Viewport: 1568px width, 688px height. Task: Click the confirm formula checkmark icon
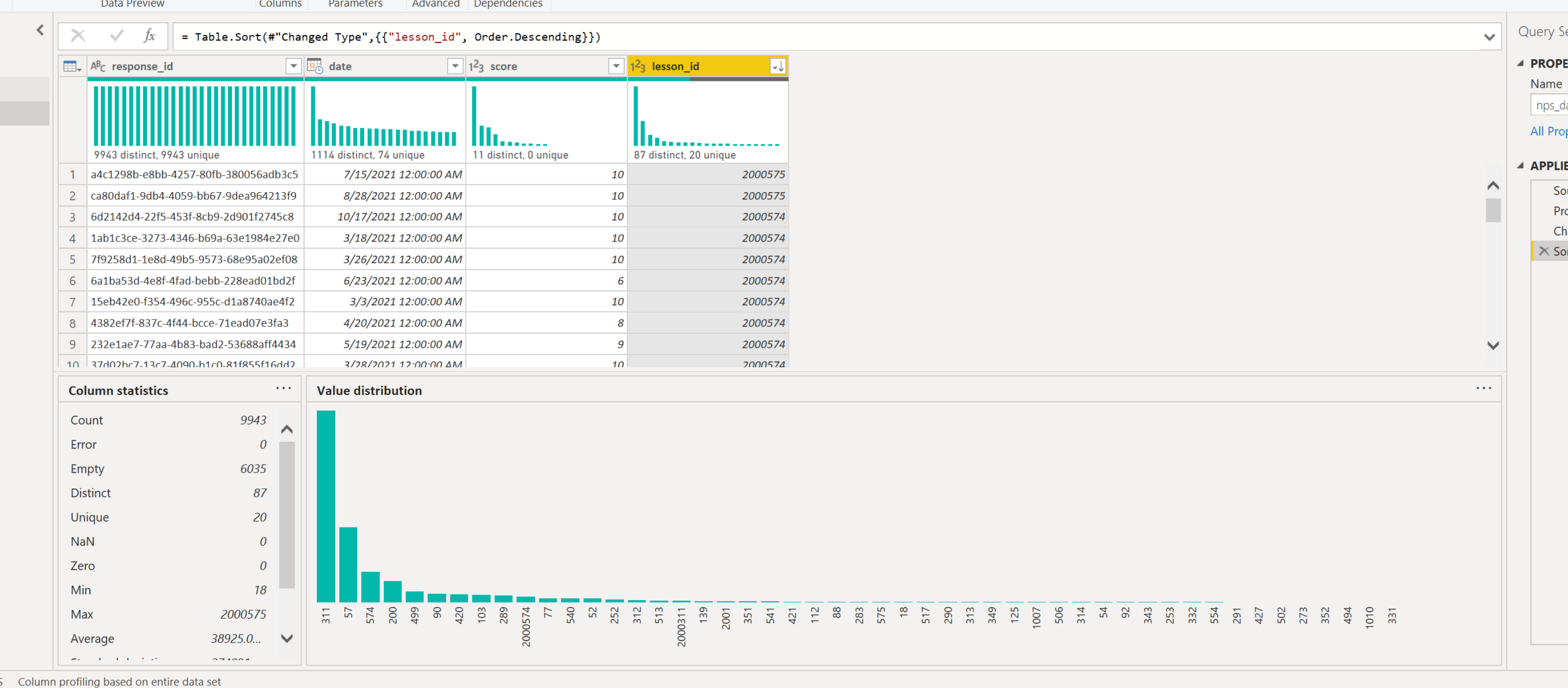116,36
